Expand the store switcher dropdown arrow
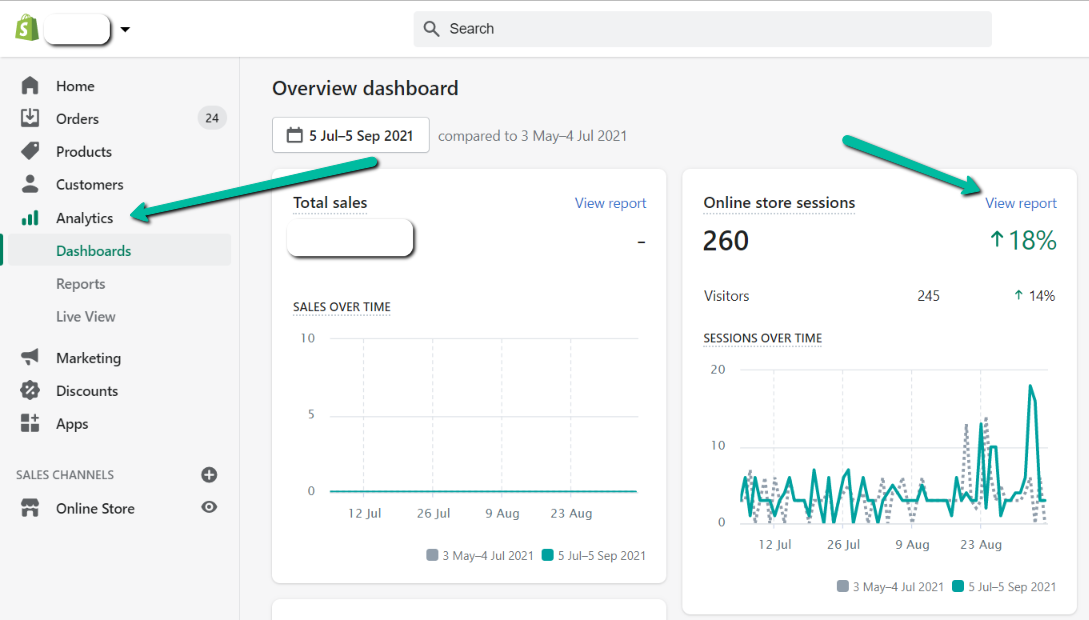The image size is (1089, 620). click(x=125, y=29)
